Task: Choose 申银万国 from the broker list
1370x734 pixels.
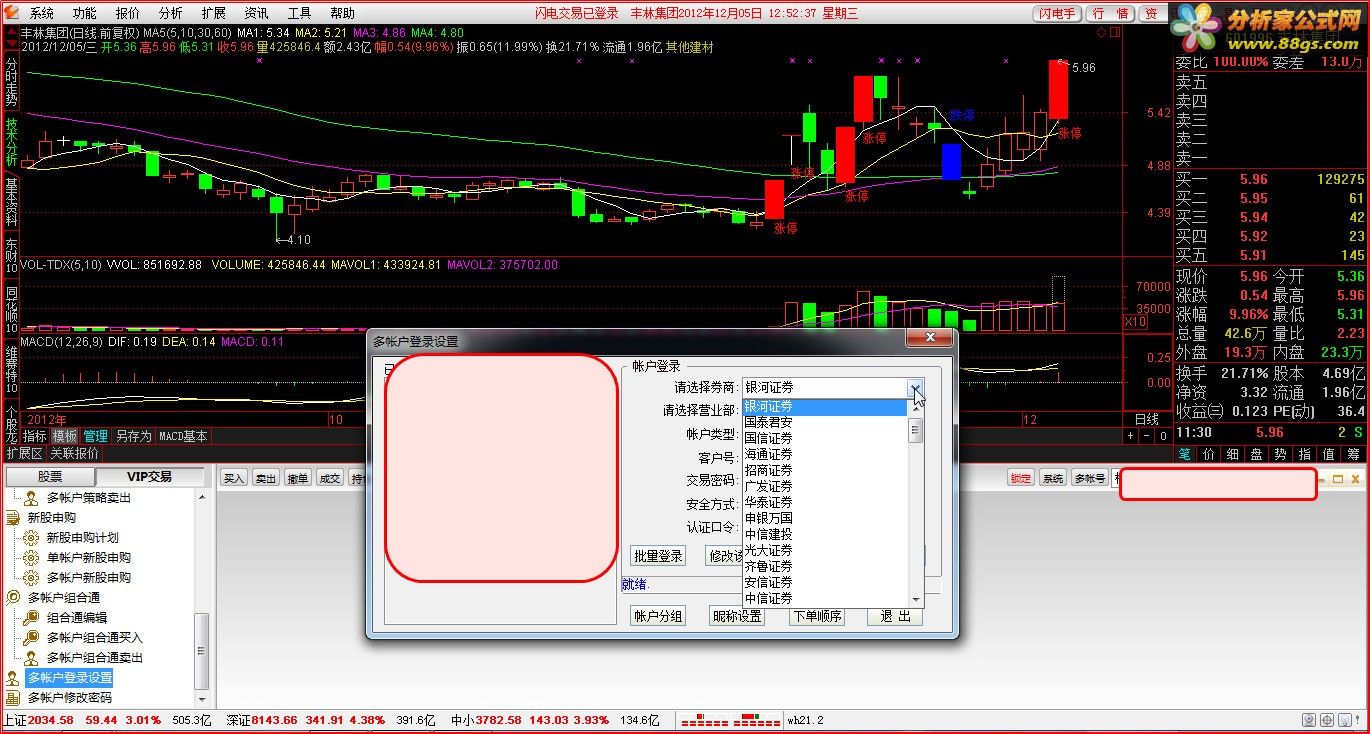Action: tap(824, 519)
